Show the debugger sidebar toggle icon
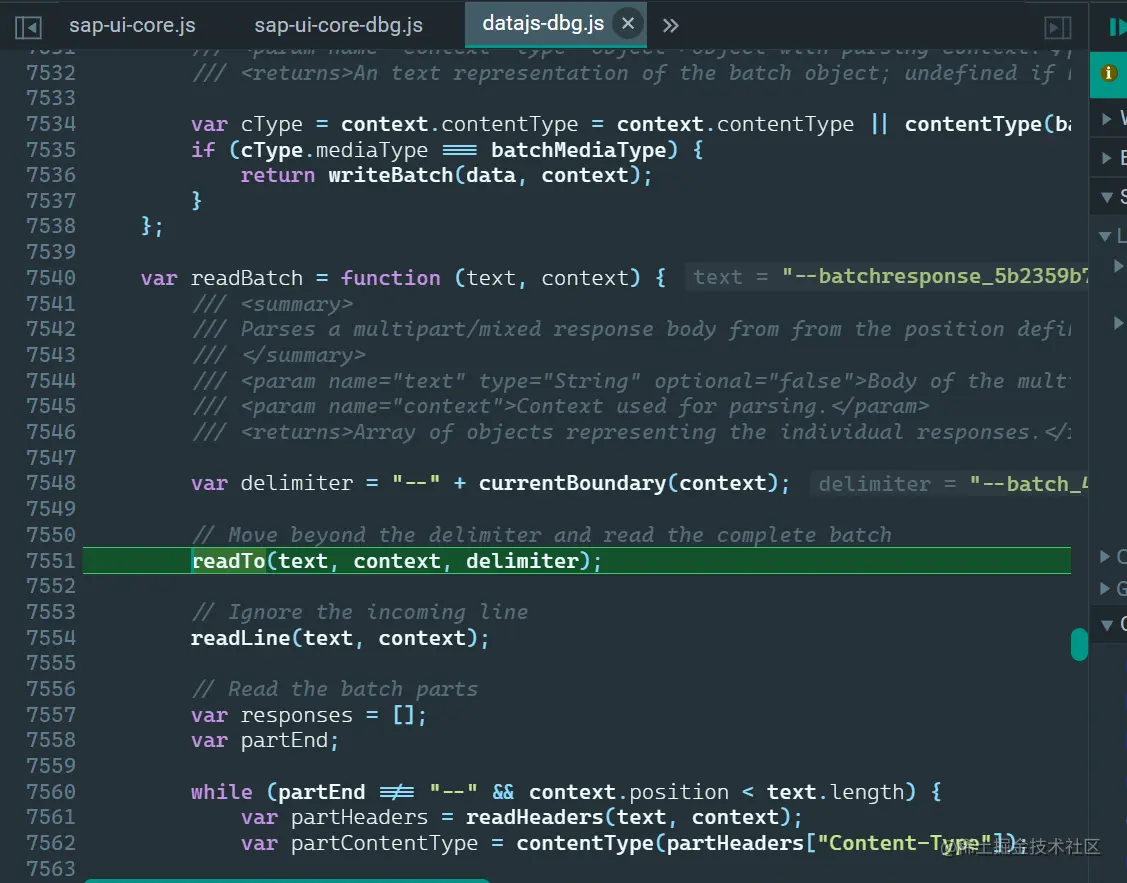The height and width of the screenshot is (883, 1127). pos(1057,27)
